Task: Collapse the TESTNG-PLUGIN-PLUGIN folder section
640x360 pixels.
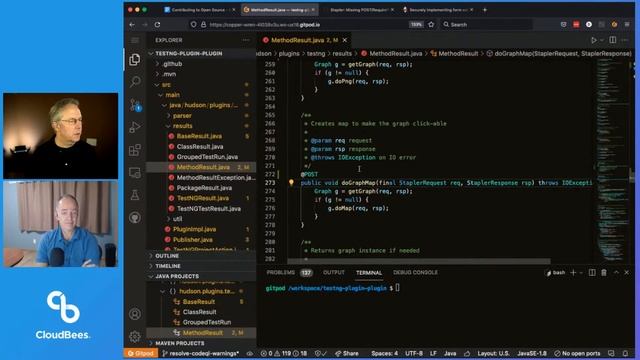Action: tap(188, 53)
